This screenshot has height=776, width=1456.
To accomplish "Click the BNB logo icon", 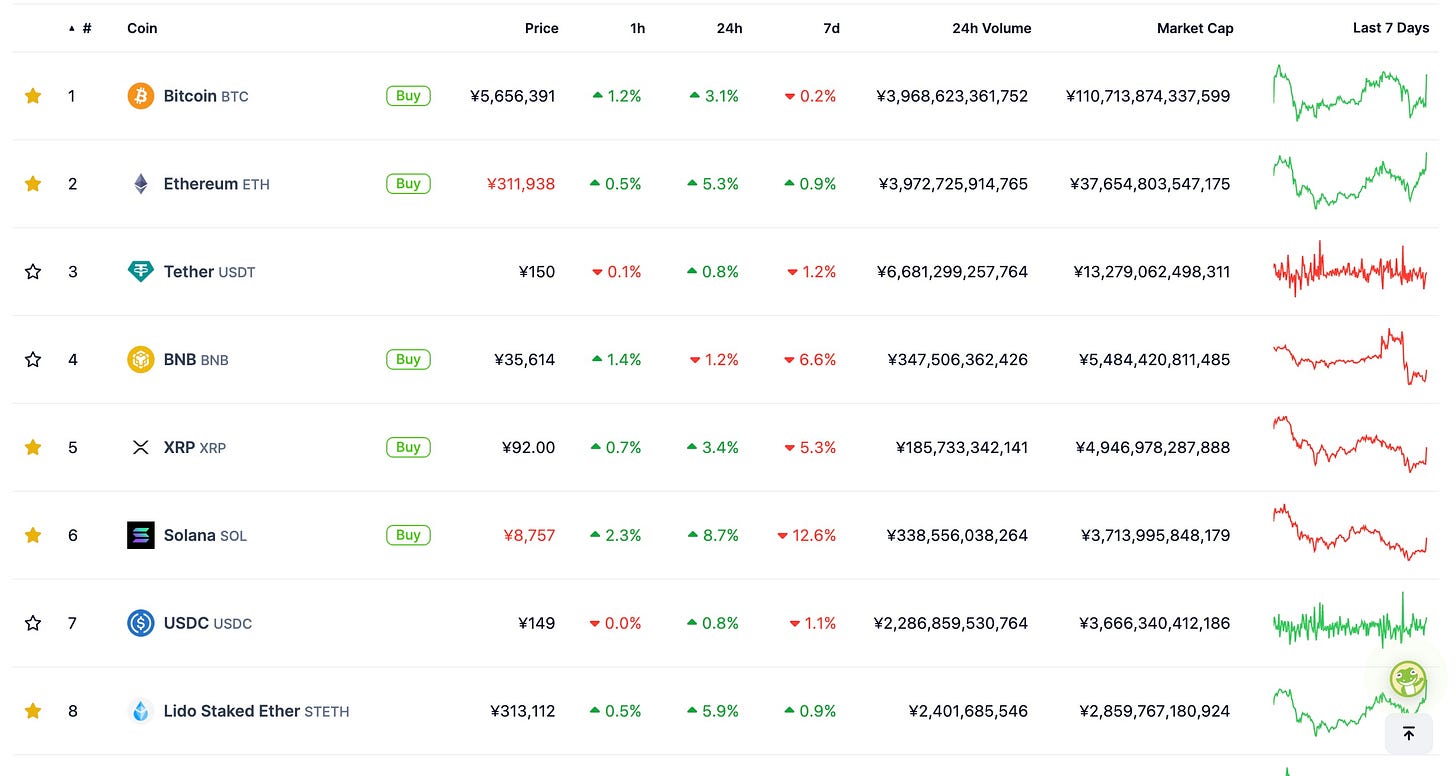I will coord(141,360).
